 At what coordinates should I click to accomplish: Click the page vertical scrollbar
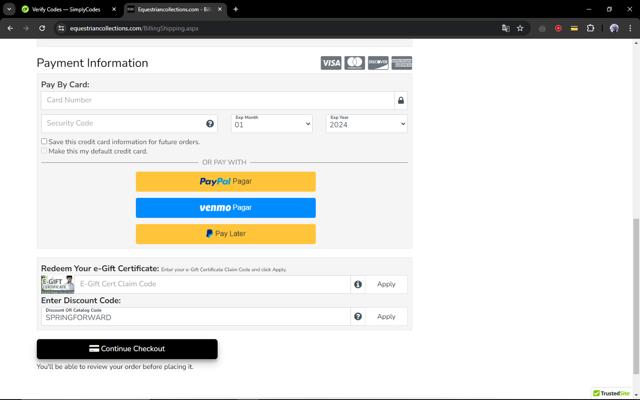click(x=636, y=296)
